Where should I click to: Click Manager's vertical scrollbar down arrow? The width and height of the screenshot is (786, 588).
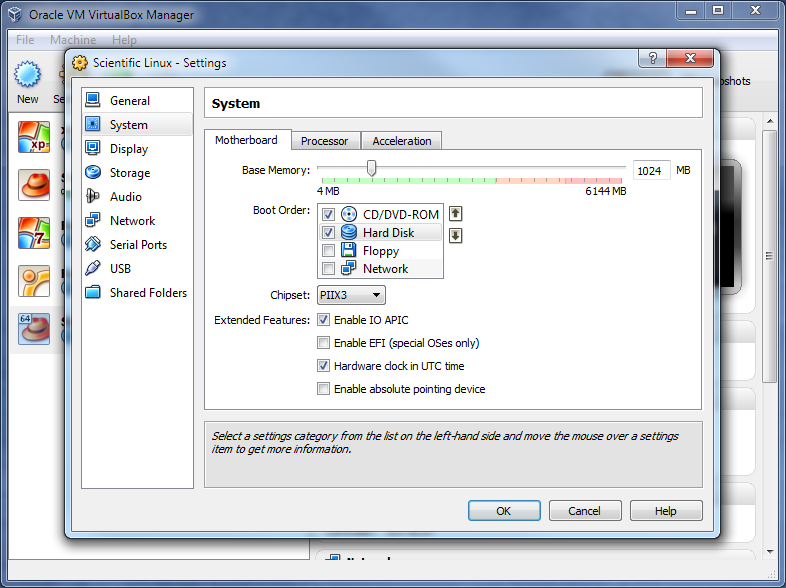click(x=770, y=552)
